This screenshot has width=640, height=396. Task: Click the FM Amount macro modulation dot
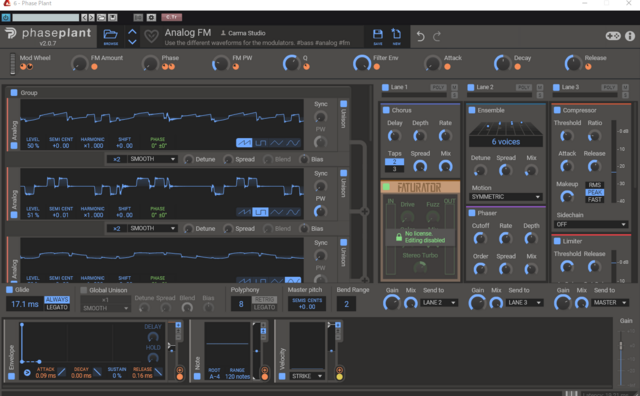tap(94, 67)
